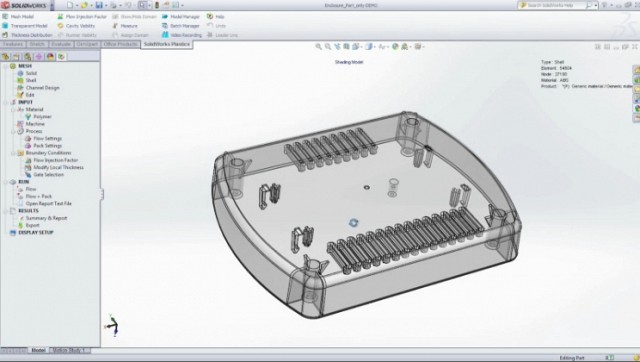
Task: Toggle Cavity Visibility
Action: (76, 26)
